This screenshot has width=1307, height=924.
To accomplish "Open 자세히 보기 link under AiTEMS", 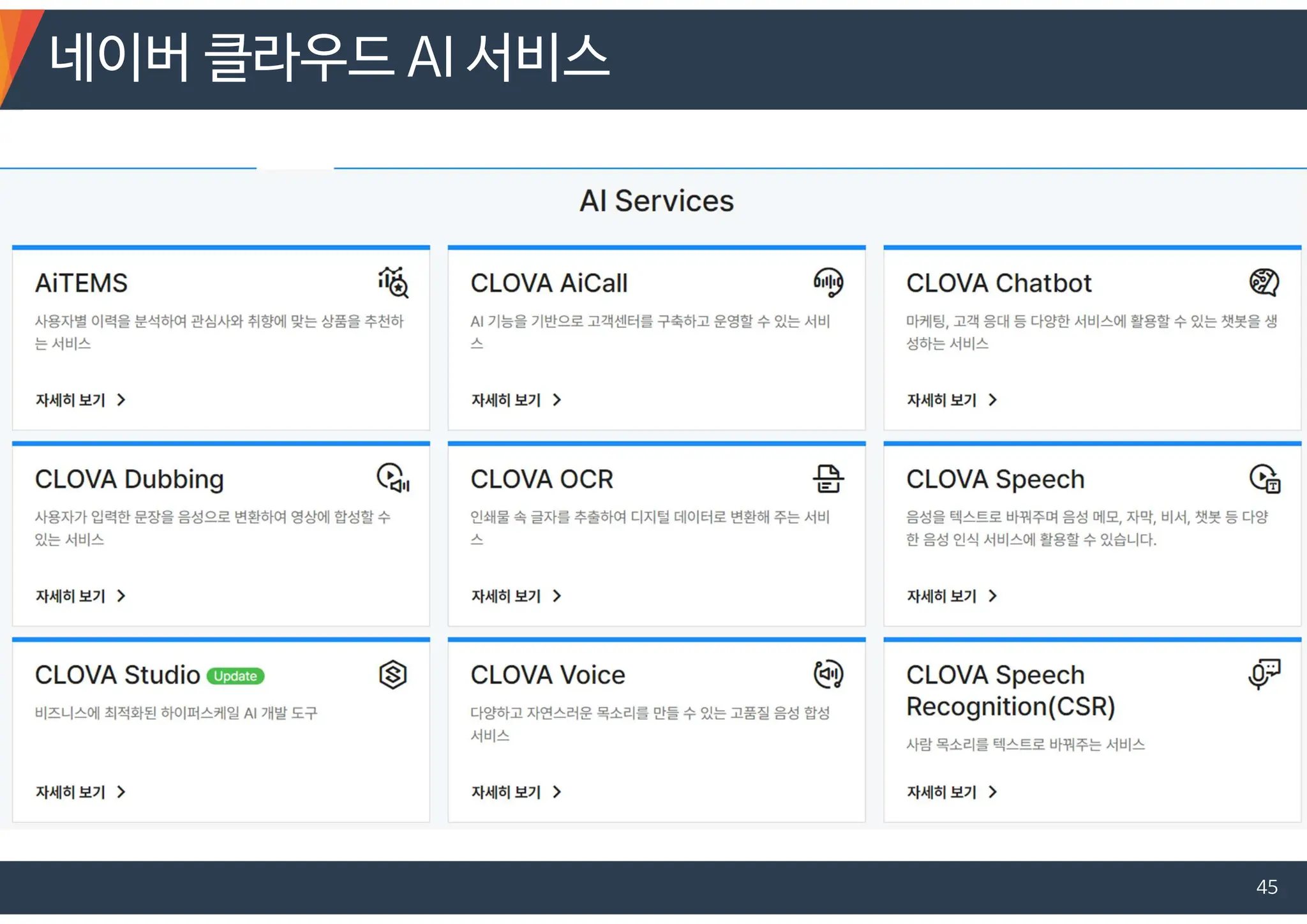I will (x=70, y=400).
